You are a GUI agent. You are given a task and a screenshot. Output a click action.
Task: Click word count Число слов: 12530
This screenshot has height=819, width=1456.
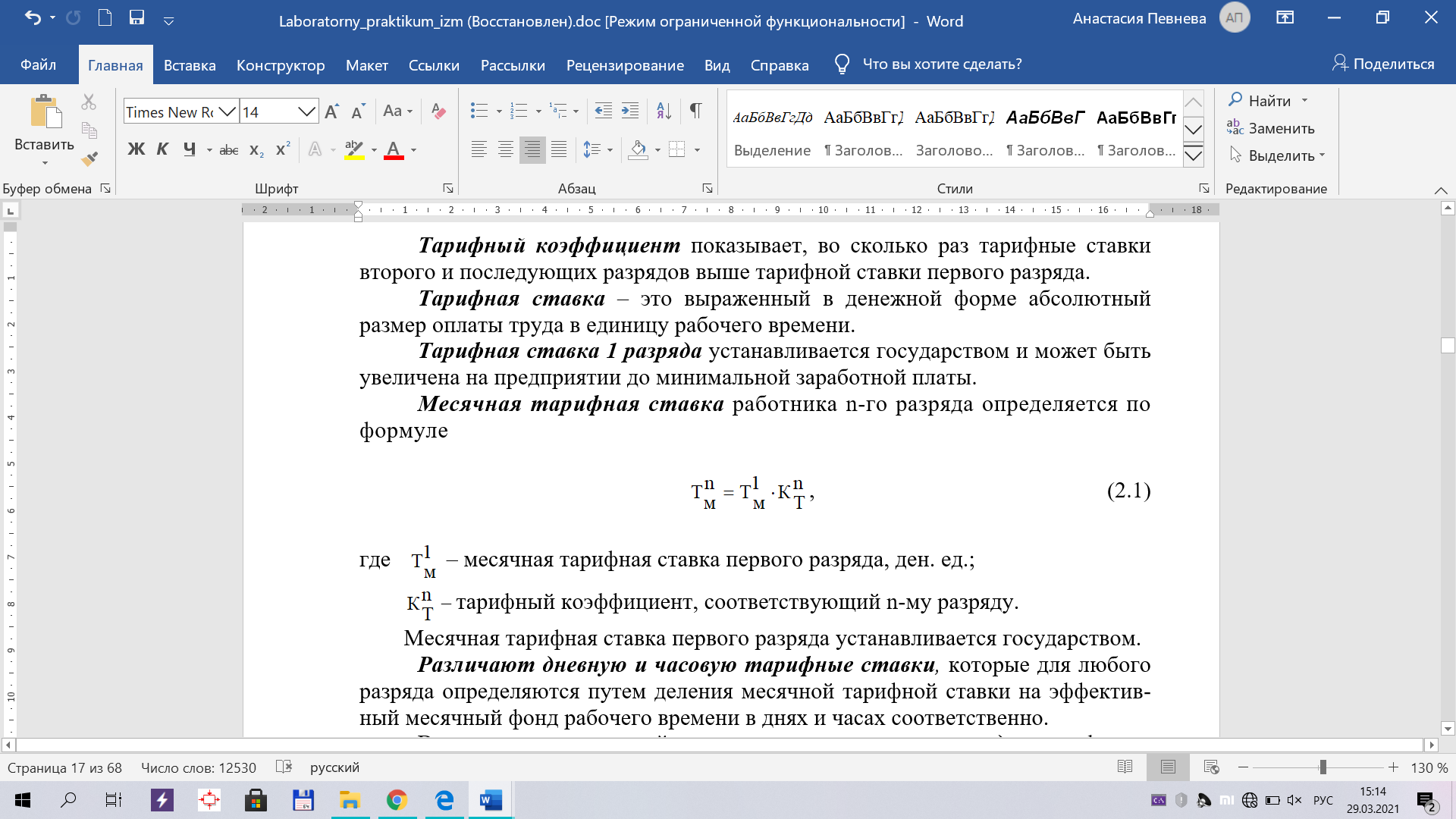[x=199, y=767]
